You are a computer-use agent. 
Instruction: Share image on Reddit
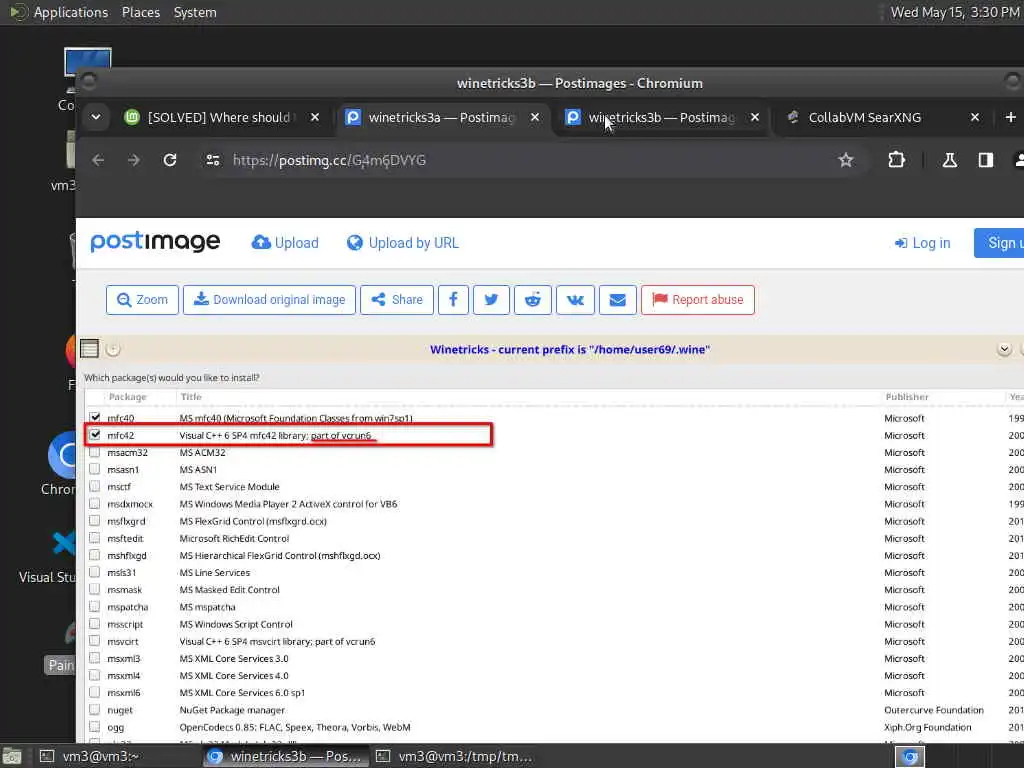point(533,300)
